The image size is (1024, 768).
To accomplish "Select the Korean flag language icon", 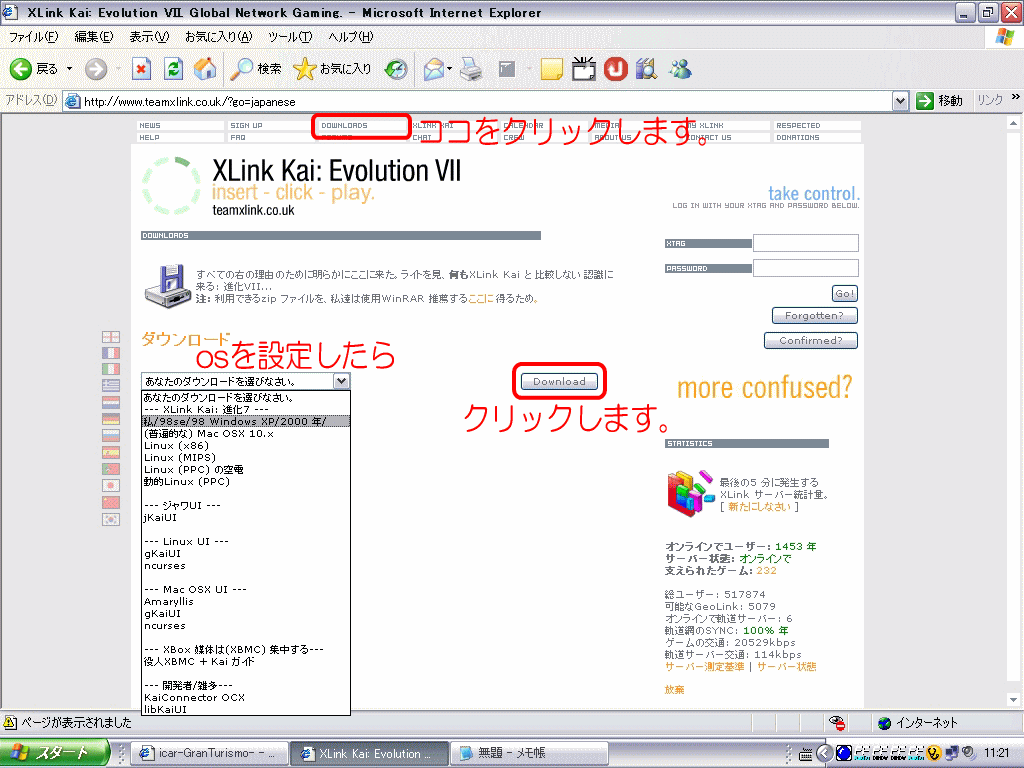I will [111, 519].
